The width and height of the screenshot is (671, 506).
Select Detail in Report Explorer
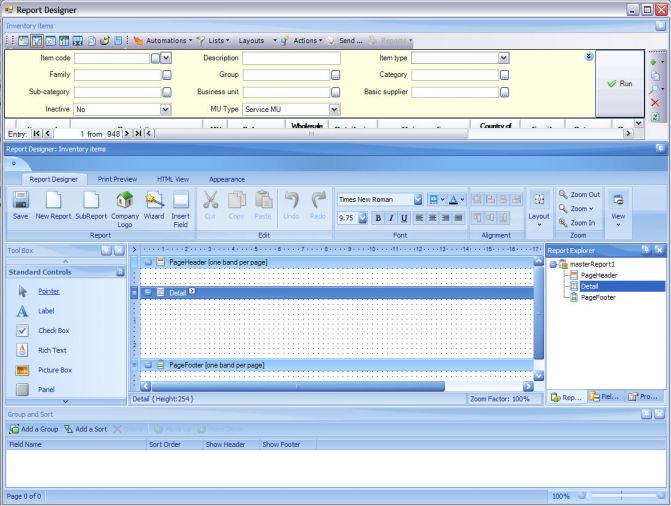(589, 286)
